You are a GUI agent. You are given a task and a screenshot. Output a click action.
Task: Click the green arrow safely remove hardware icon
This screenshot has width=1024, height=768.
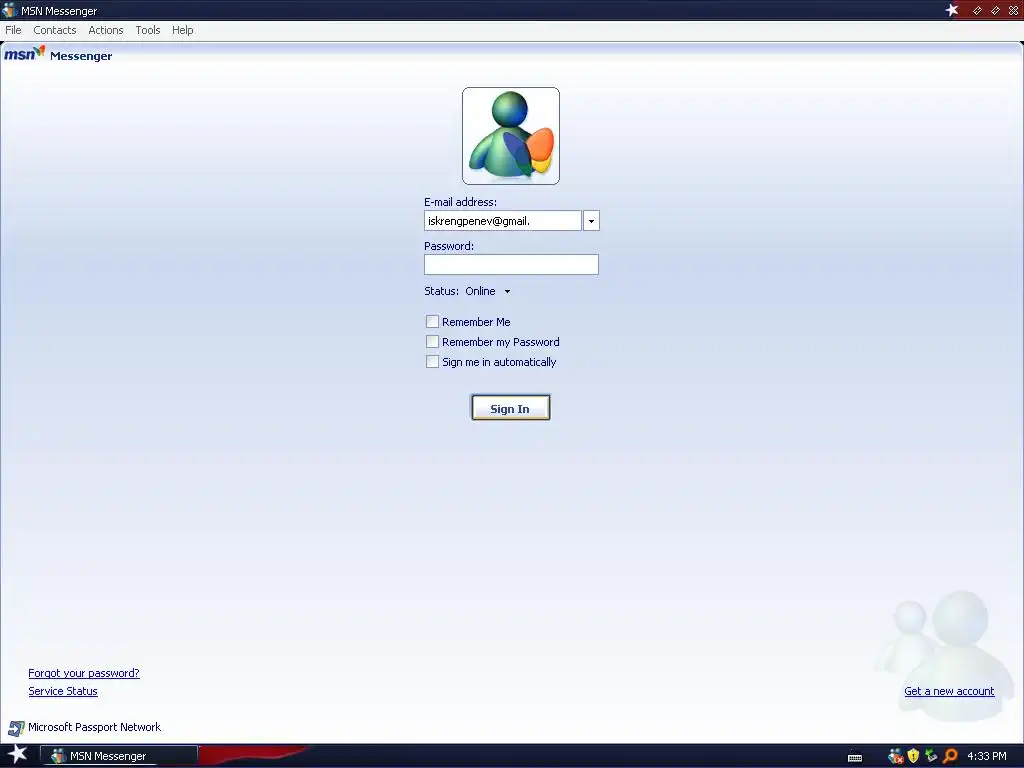tap(931, 756)
